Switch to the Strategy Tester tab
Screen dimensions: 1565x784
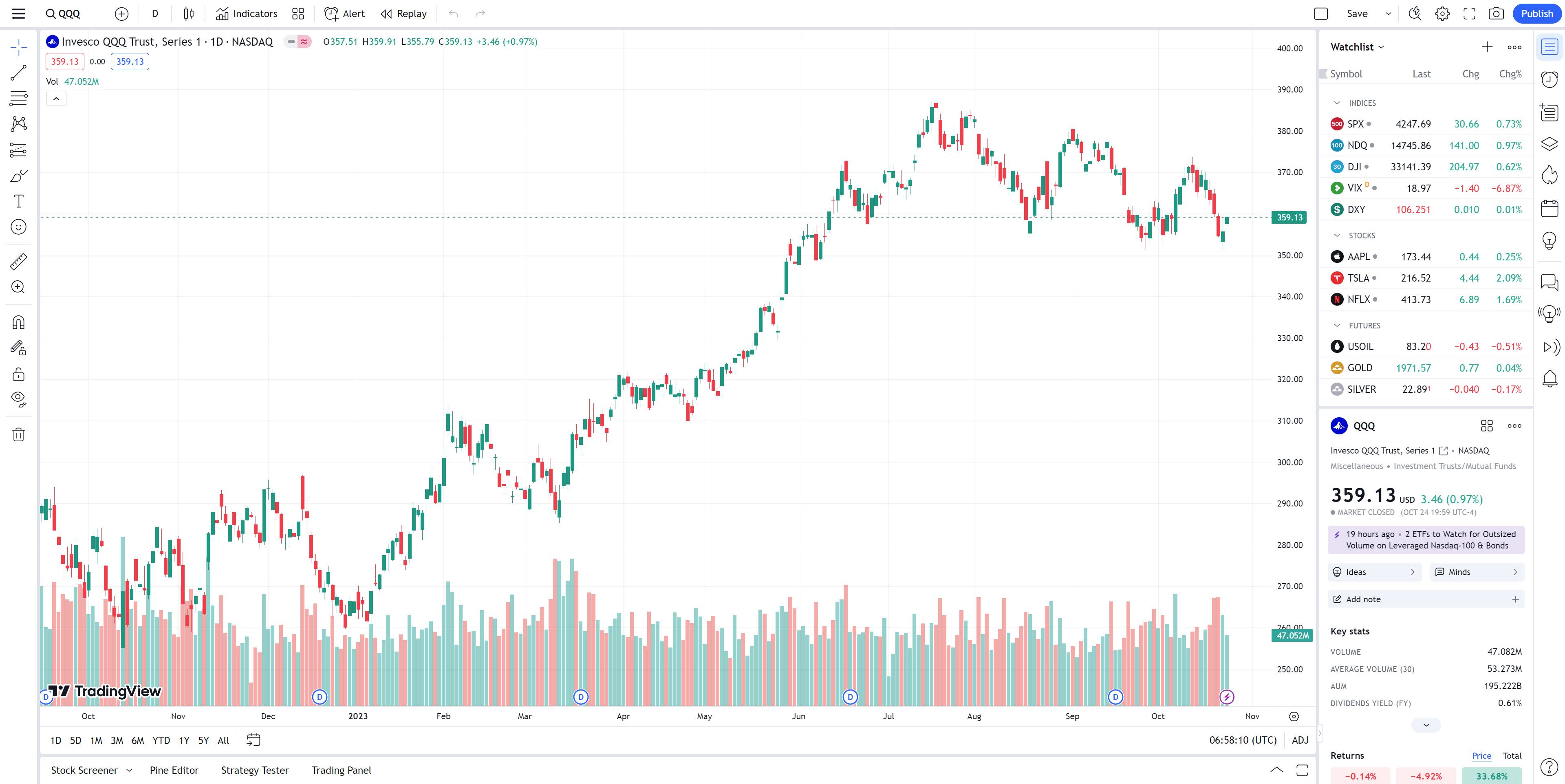(x=255, y=770)
